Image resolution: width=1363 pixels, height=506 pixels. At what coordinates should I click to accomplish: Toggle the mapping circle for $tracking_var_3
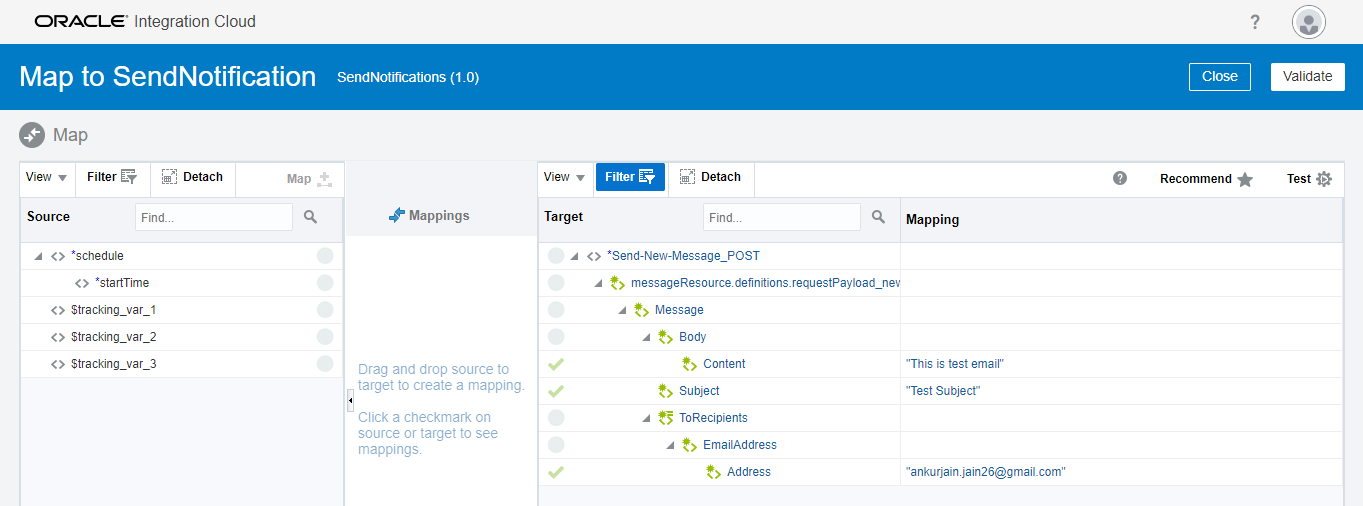(325, 364)
